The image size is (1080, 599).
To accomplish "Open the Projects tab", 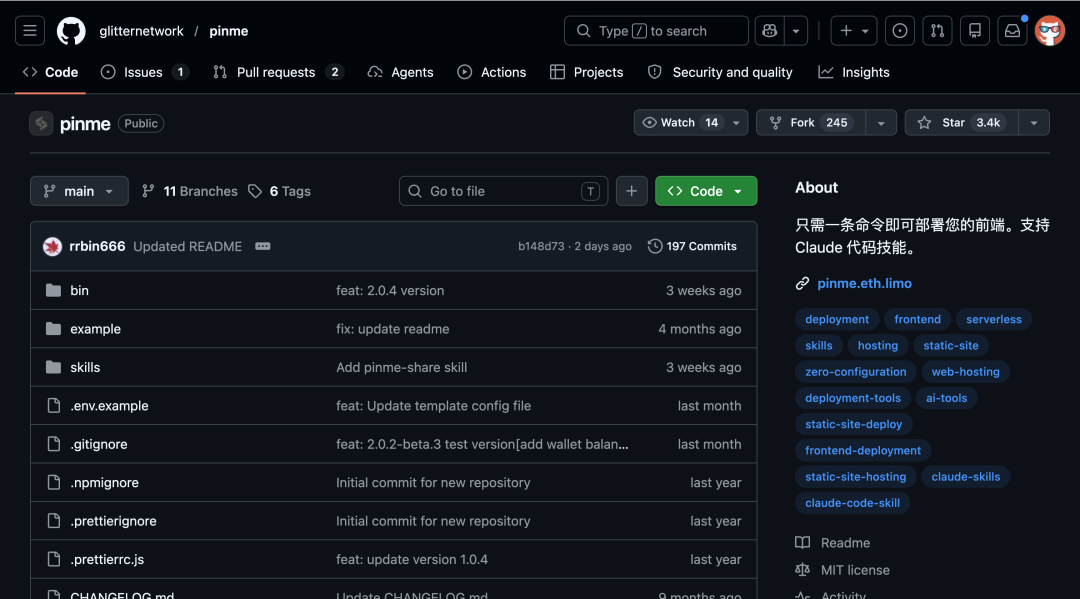I will (x=586, y=72).
